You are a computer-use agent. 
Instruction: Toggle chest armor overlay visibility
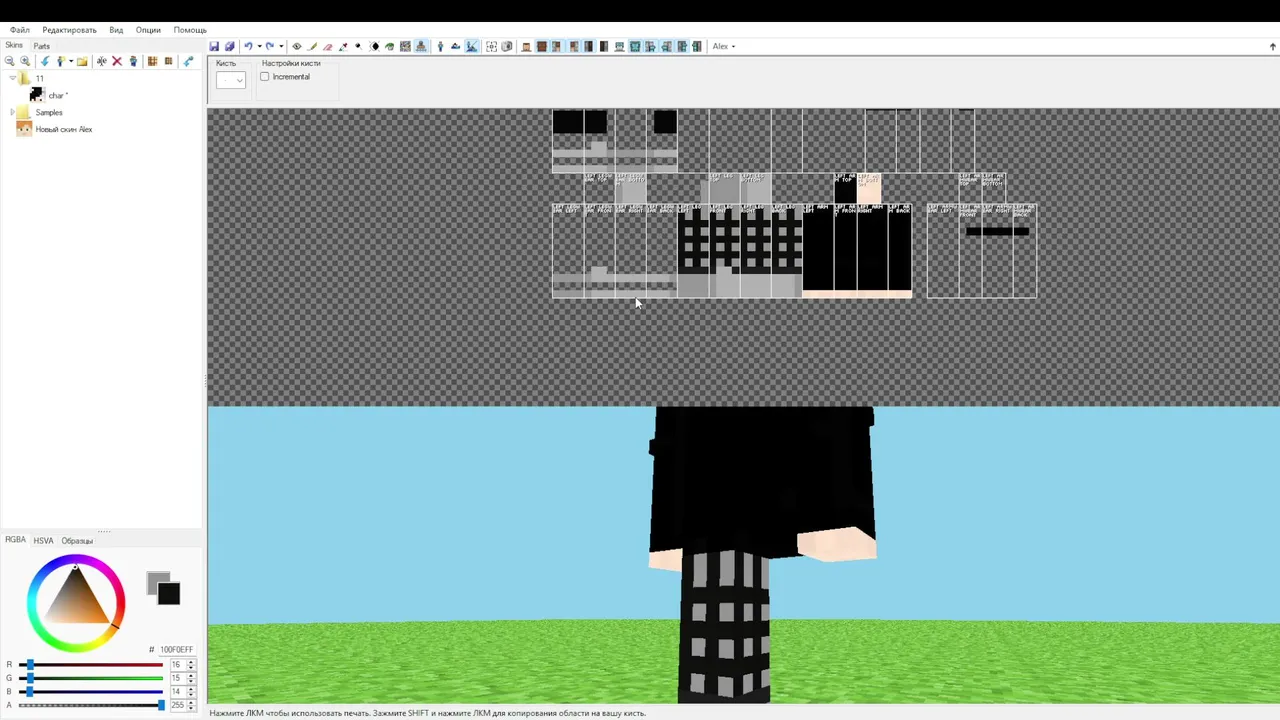point(635,46)
